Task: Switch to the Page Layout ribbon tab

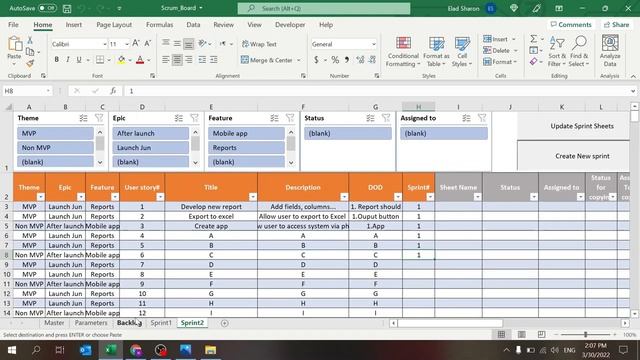Action: click(114, 25)
